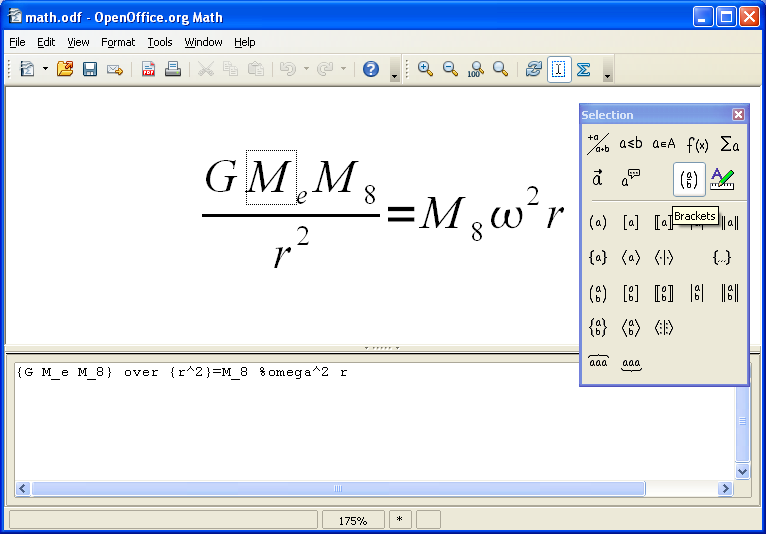Open the Catalog sigma symbol icon

(x=584, y=69)
